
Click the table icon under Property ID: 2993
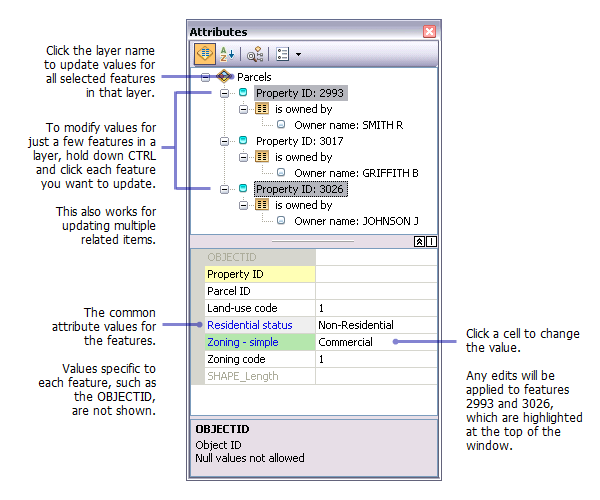pyautogui.click(x=262, y=109)
